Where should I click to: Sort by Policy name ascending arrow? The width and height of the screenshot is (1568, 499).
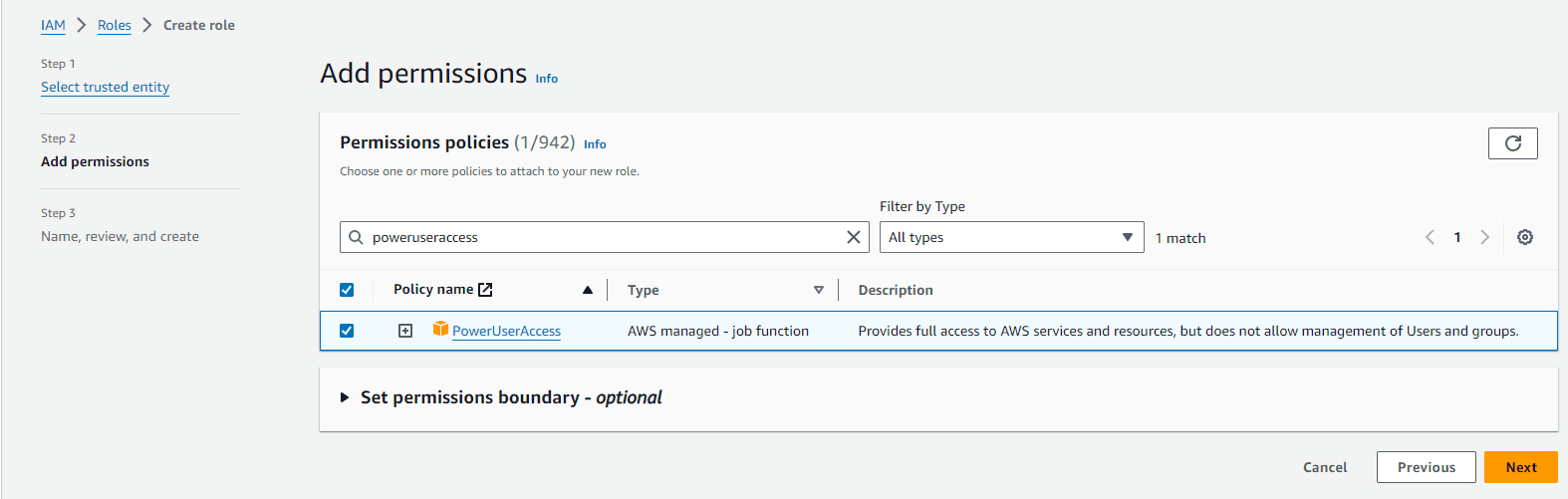click(x=588, y=290)
